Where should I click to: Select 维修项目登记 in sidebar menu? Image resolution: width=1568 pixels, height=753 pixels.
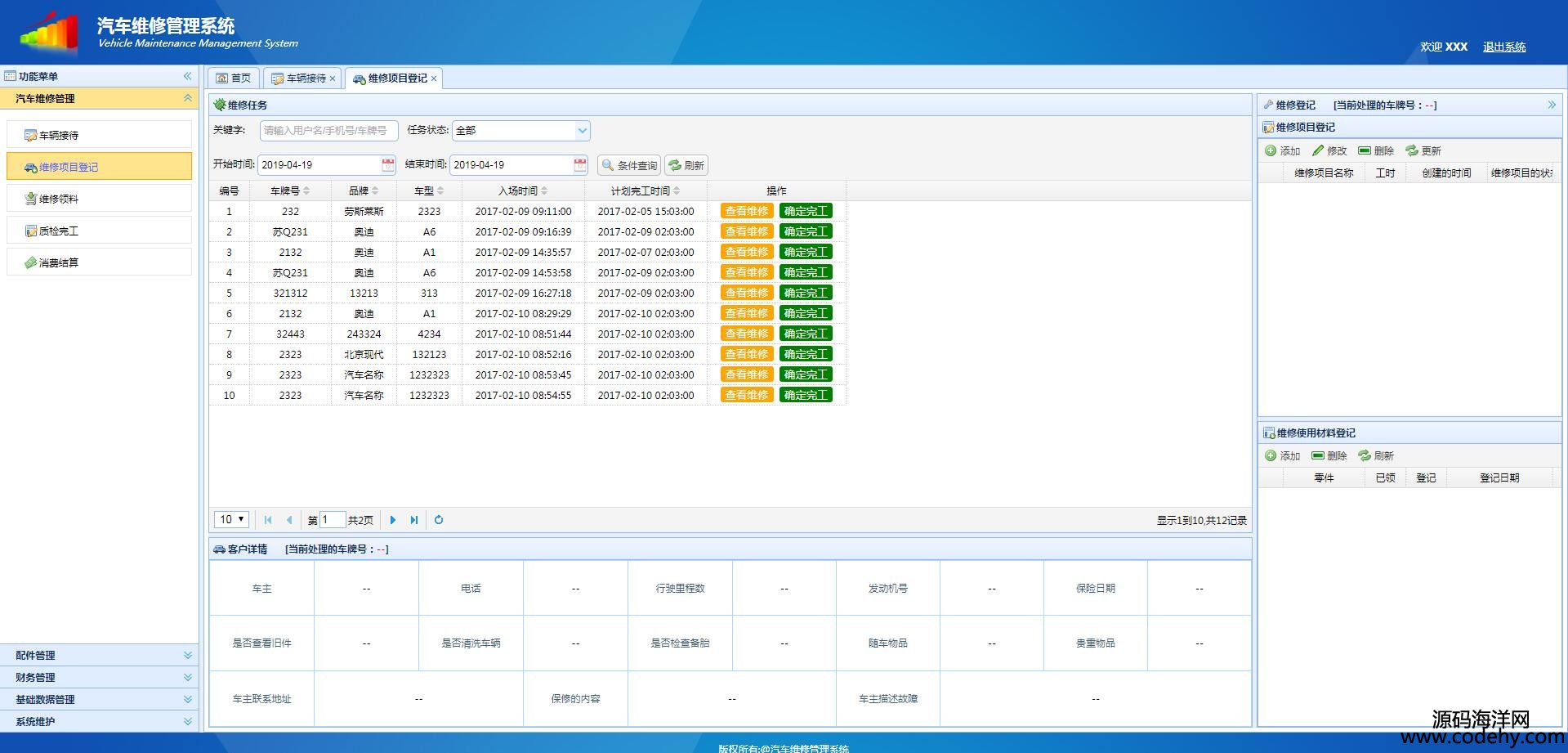[100, 167]
